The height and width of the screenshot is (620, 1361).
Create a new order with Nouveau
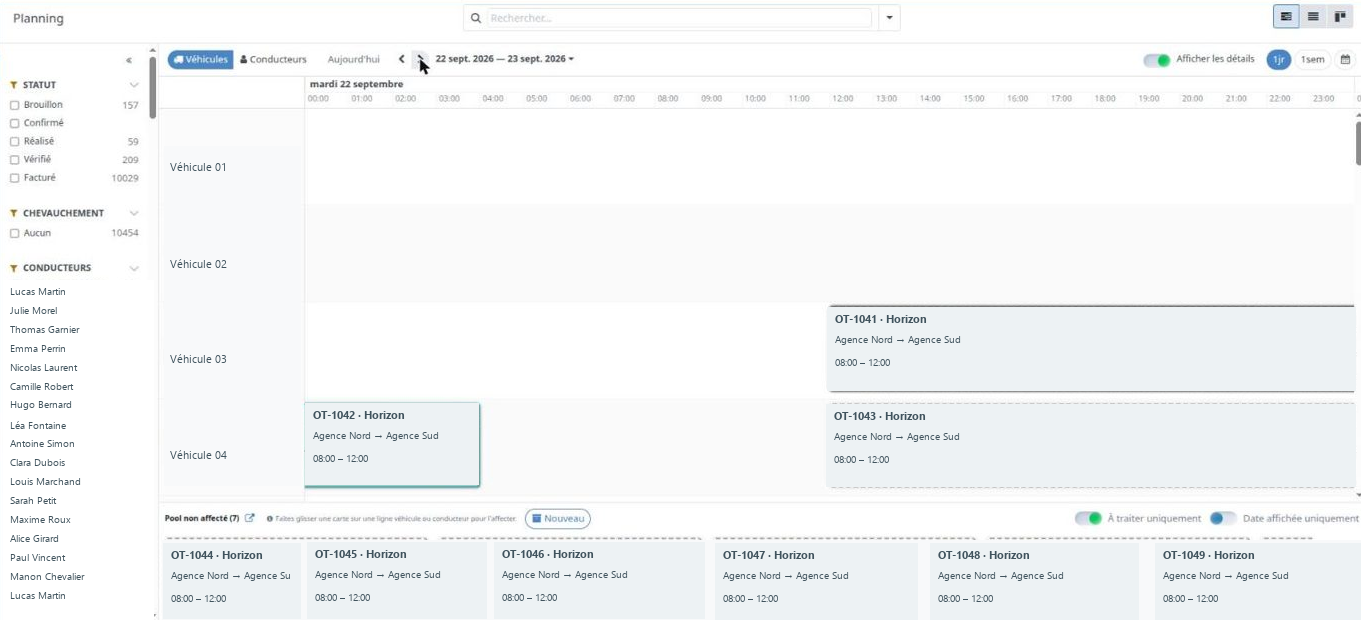coord(558,519)
